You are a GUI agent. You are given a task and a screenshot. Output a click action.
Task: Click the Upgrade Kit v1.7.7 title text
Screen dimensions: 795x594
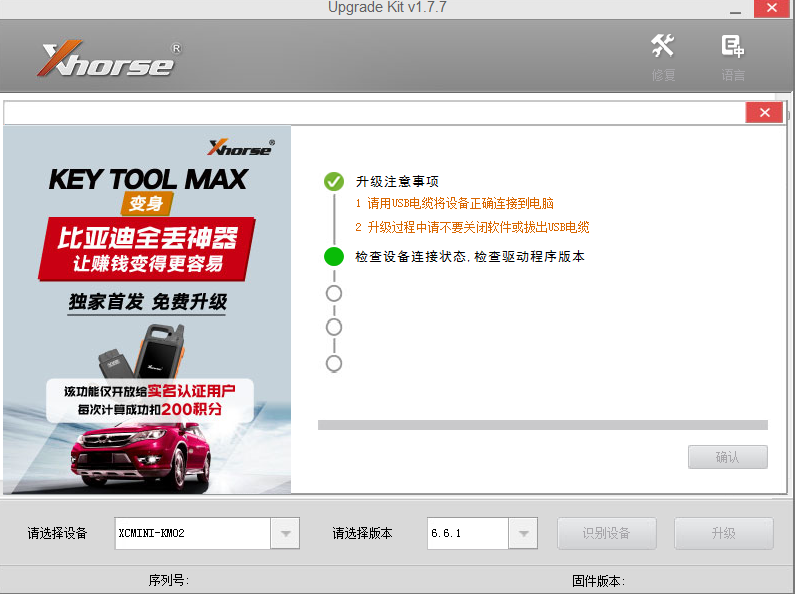[x=387, y=7]
